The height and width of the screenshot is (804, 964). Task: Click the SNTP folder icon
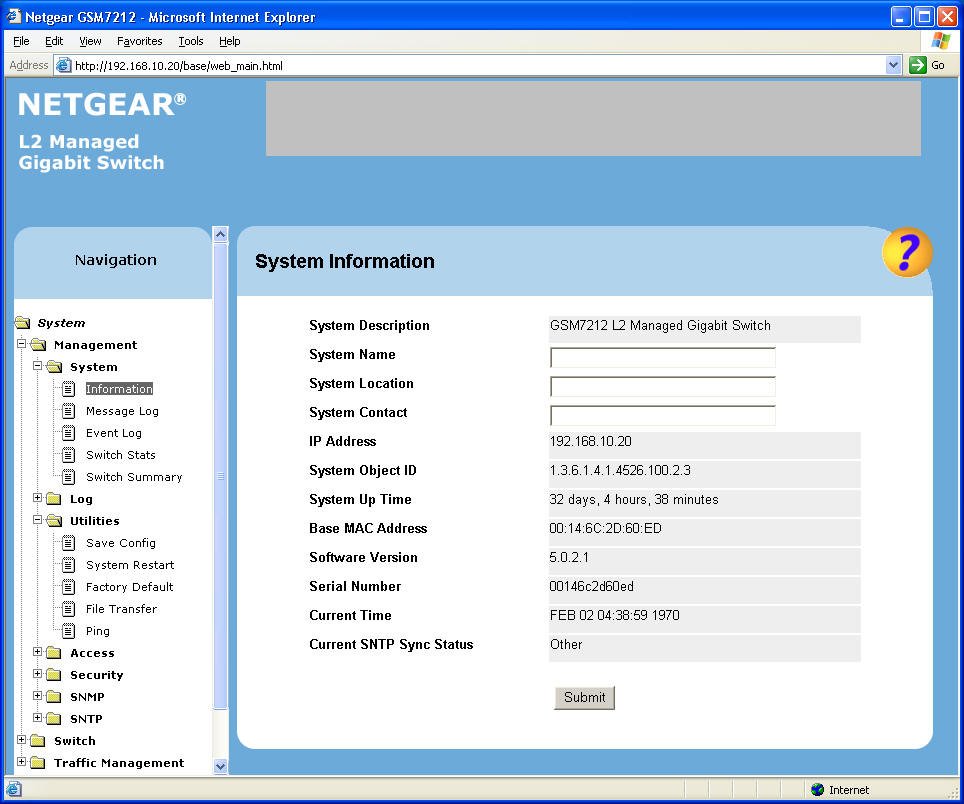point(54,719)
